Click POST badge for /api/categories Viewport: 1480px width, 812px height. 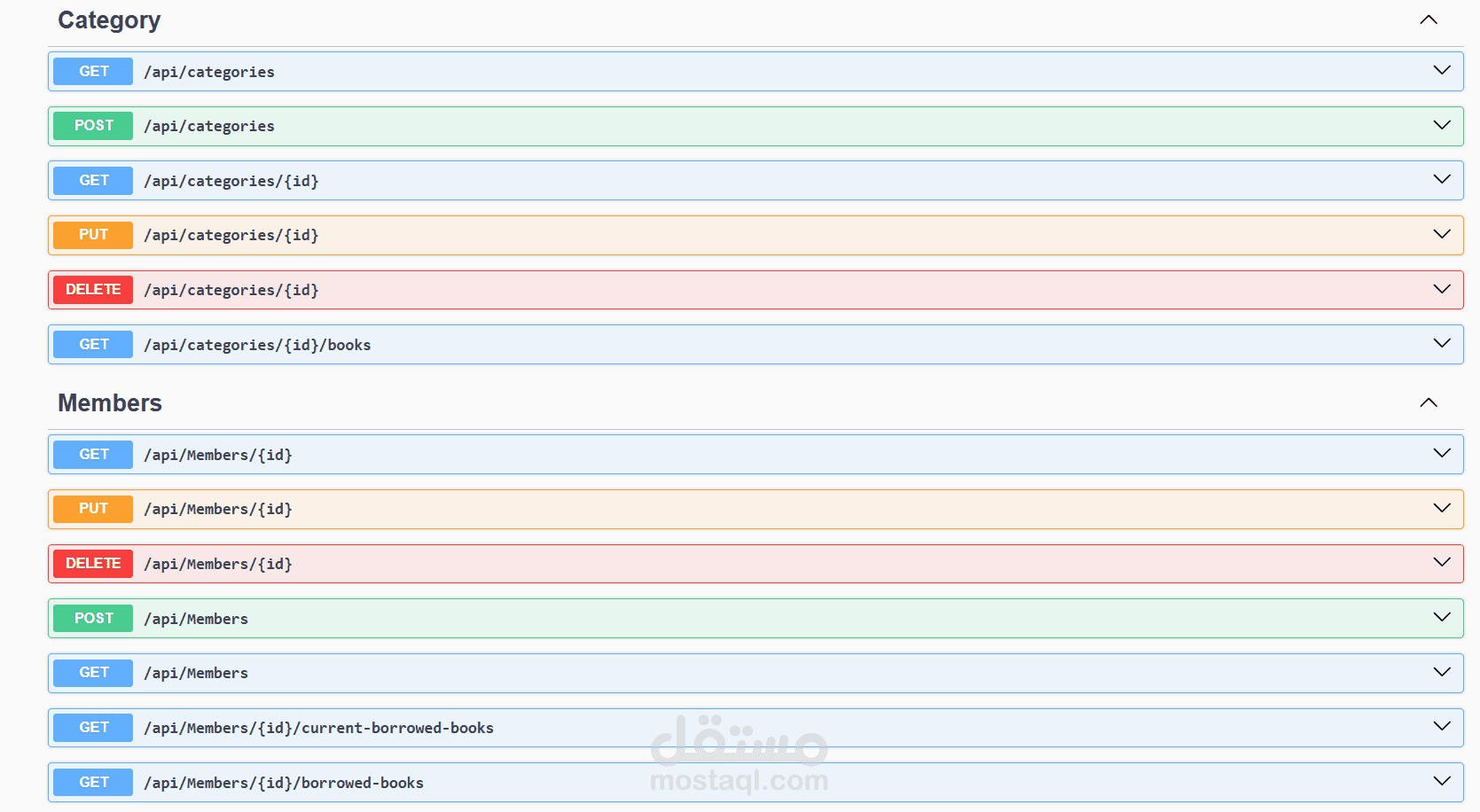[x=93, y=126]
